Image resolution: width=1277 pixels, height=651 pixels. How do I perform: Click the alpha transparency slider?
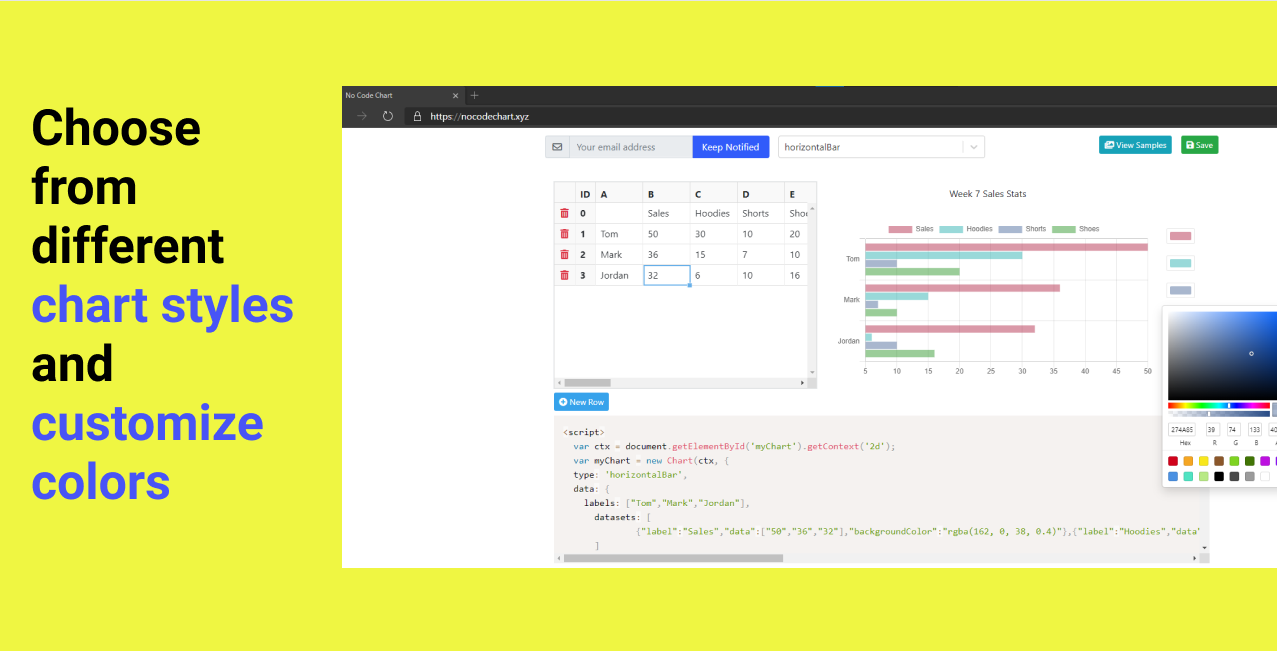pos(1219,413)
